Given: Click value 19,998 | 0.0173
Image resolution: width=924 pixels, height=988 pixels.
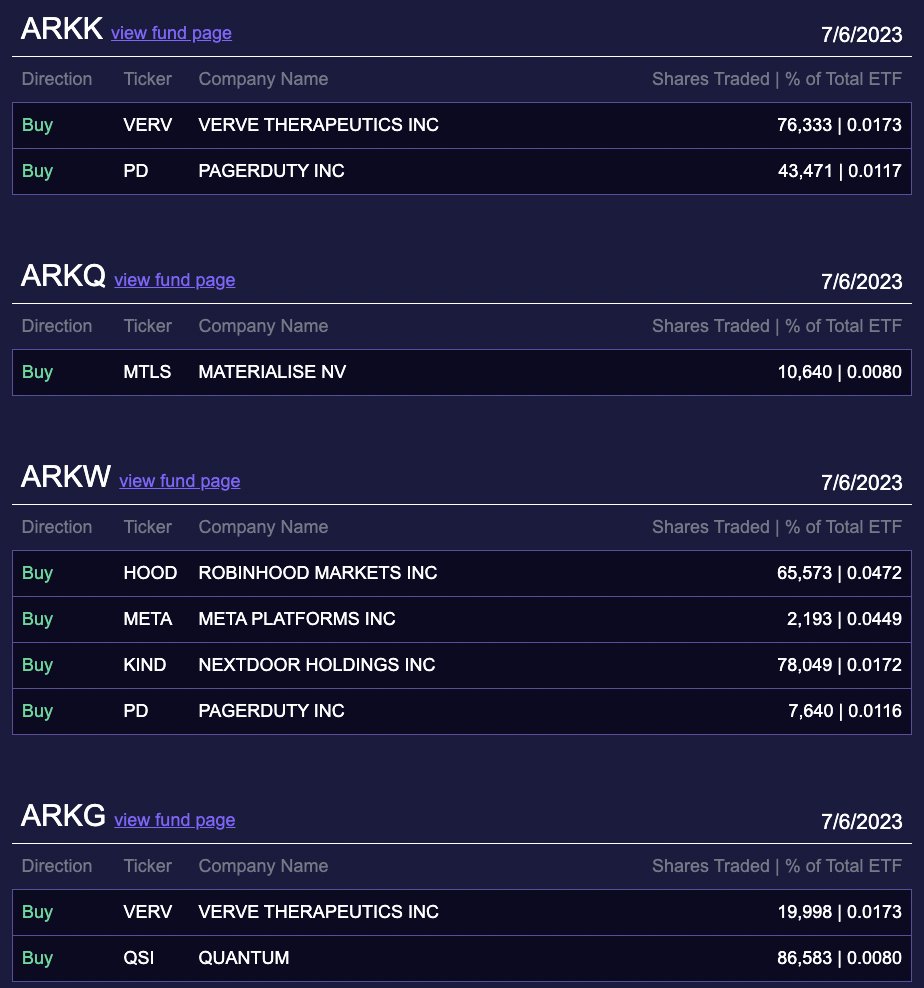Looking at the screenshot, I should [x=840, y=912].
